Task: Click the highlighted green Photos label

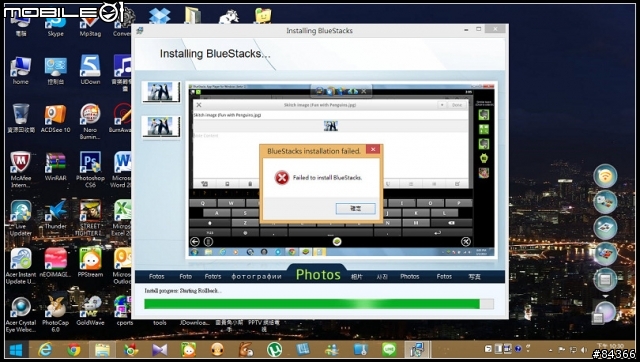Action: tap(318, 275)
